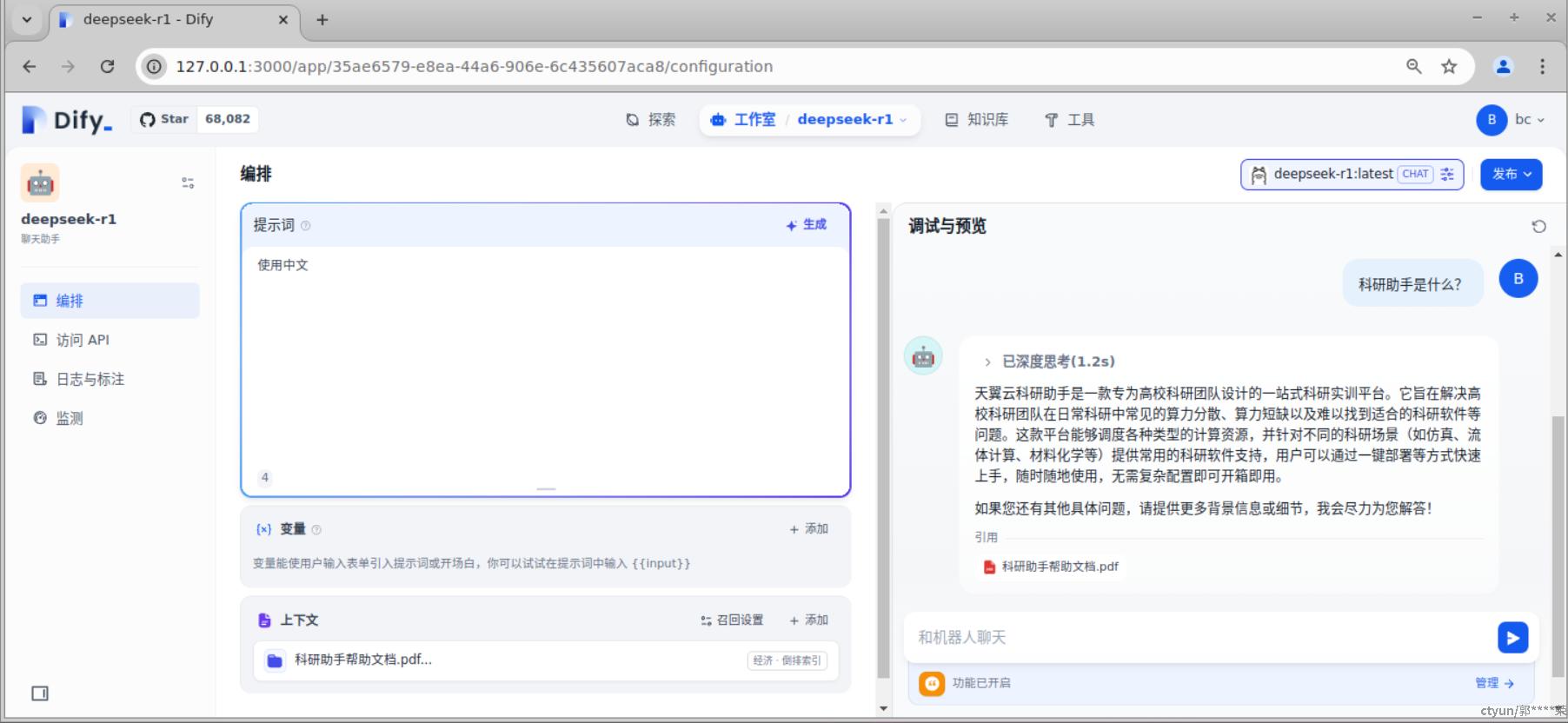
Task: Click the help icon next to 提示词
Action: (x=305, y=226)
